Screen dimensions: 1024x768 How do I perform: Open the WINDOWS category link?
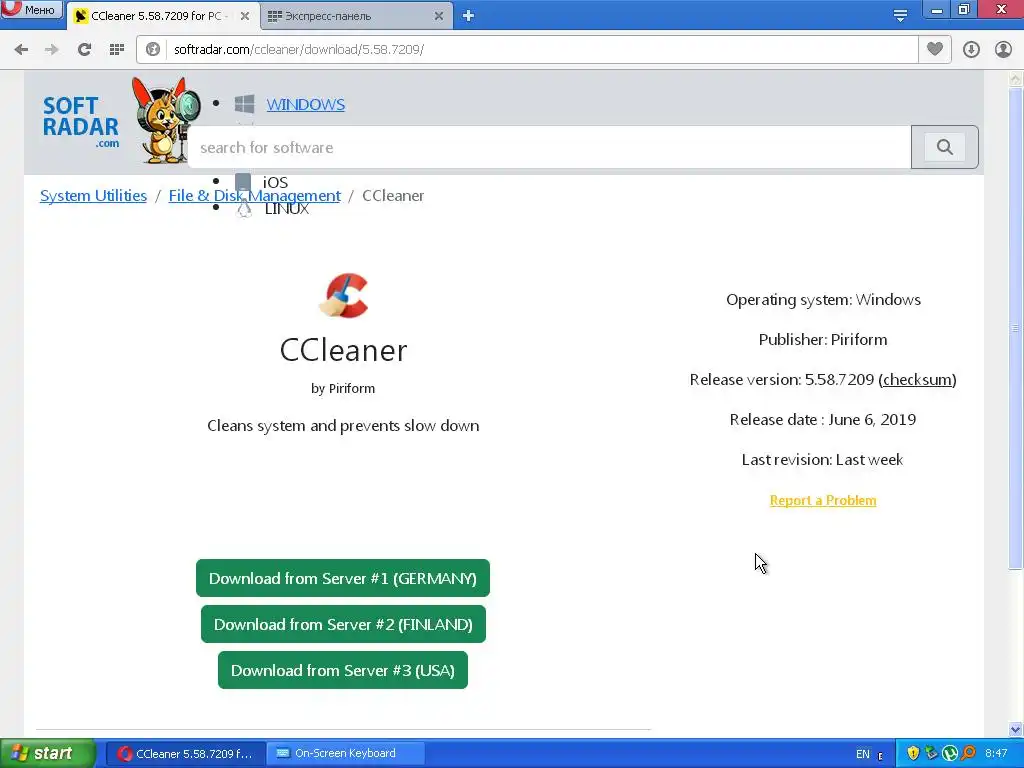[x=306, y=104]
